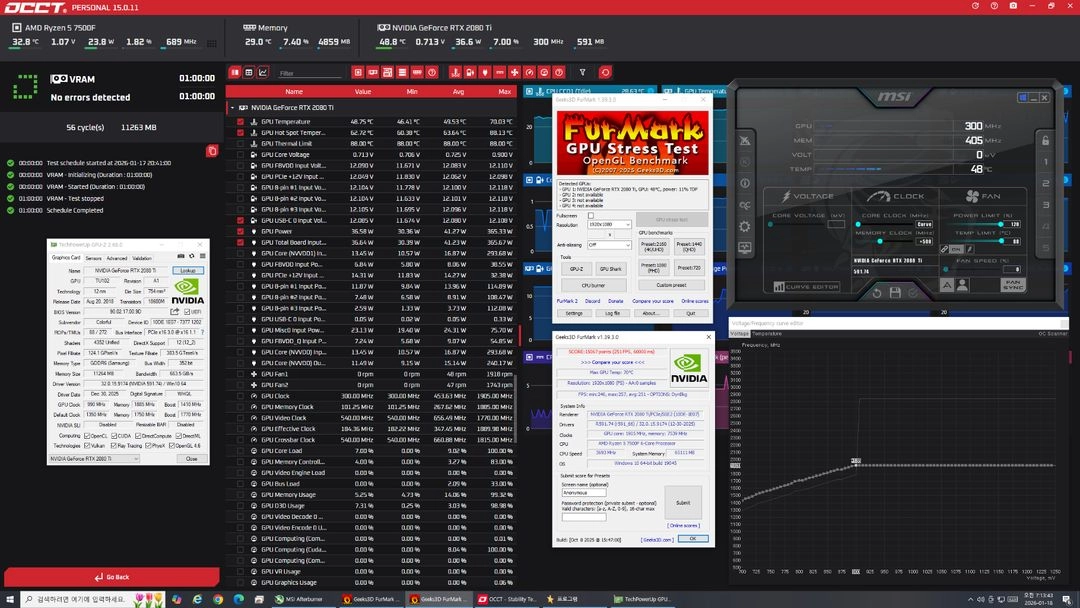This screenshot has height=608, width=1080.
Task: Open Afterburner settings gear icon
Action: pos(745,227)
